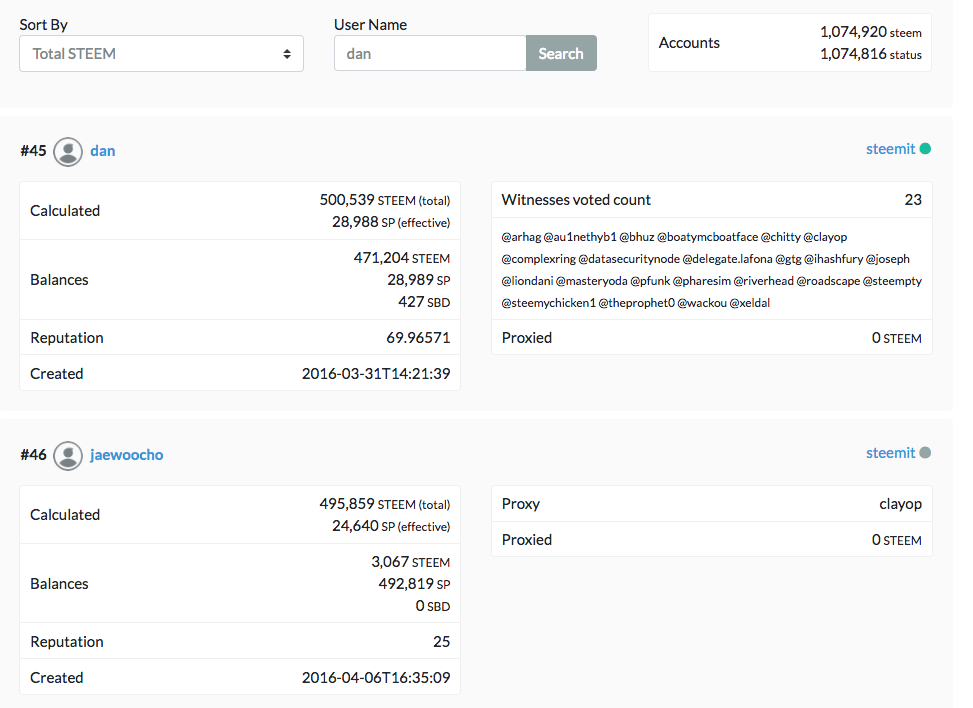Open jaewoocho's username link
The width and height of the screenshot is (973, 708).
[x=127, y=455]
